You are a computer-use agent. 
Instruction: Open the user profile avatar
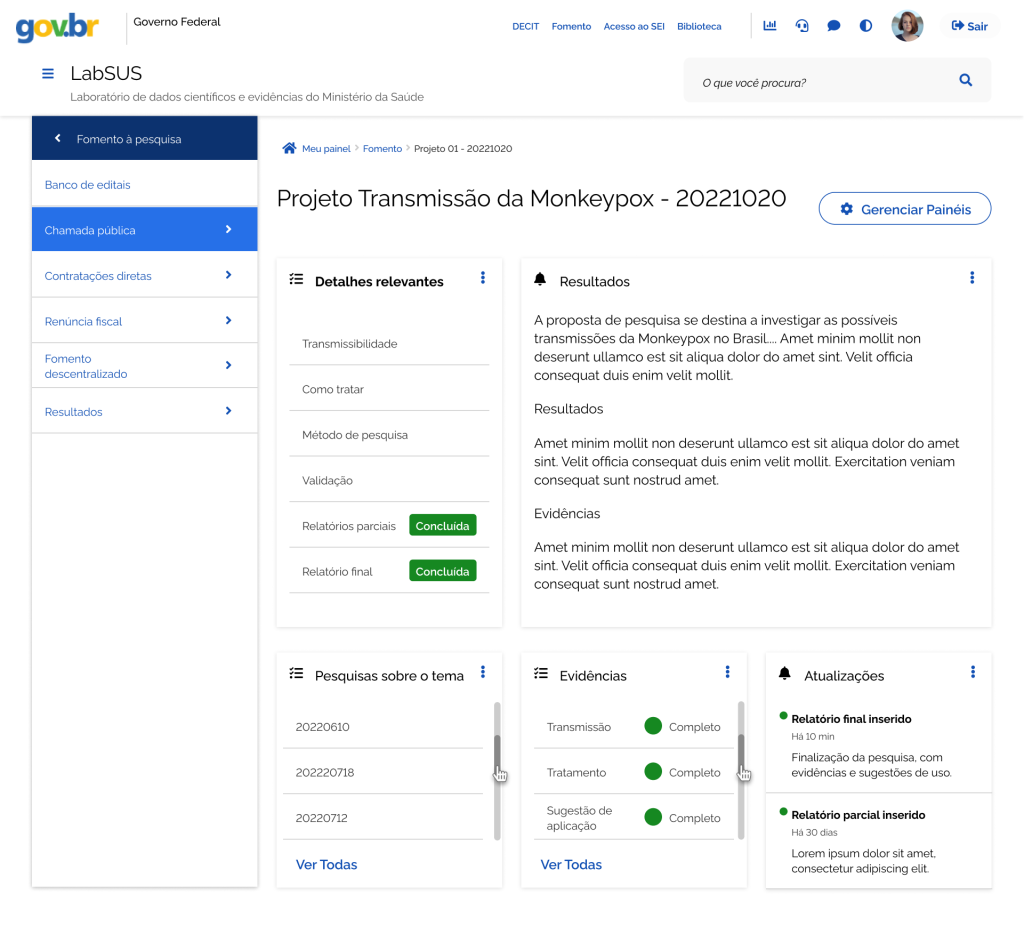[x=907, y=26]
